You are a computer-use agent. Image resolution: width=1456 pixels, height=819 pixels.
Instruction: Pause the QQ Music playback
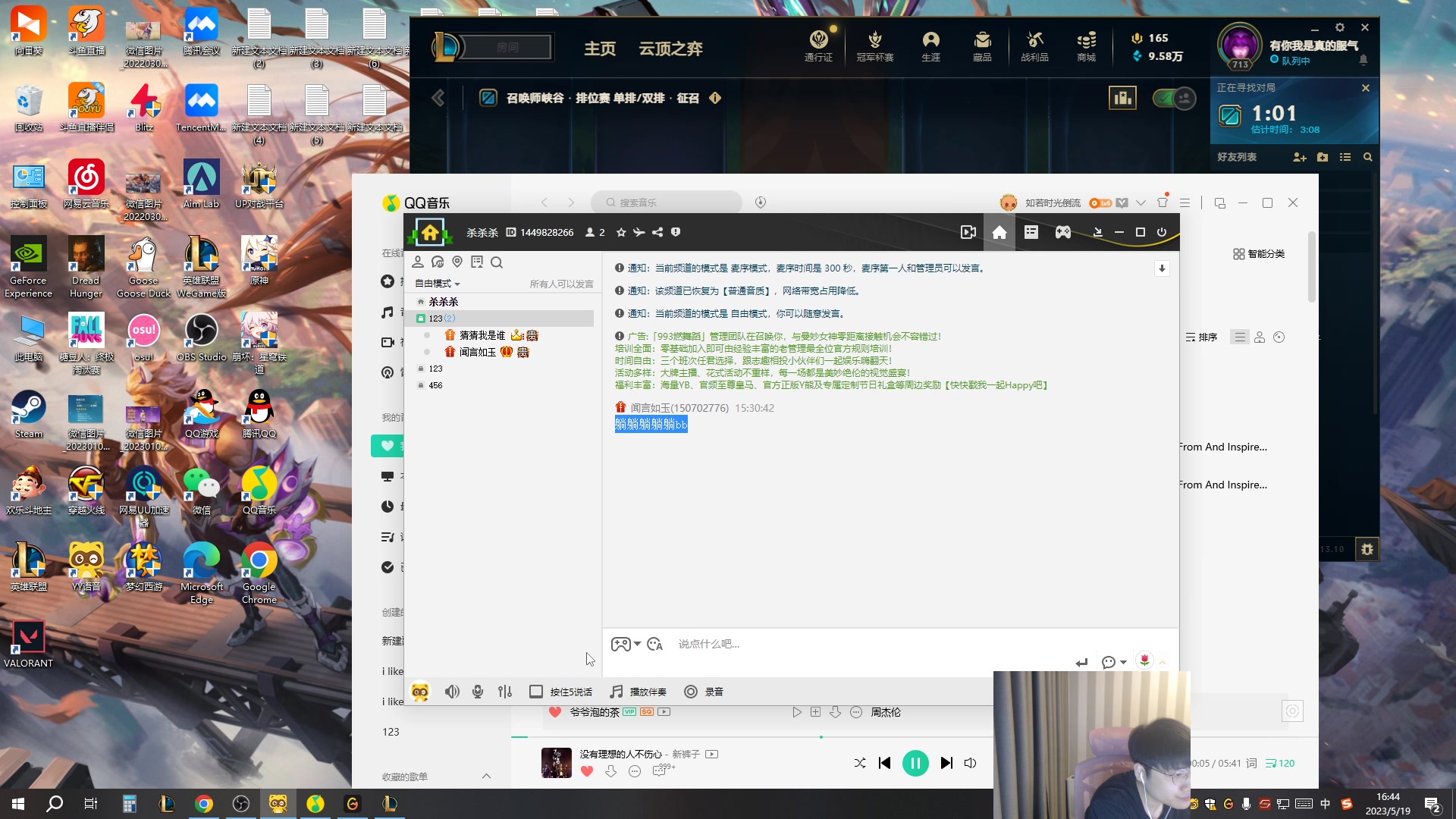tap(915, 763)
